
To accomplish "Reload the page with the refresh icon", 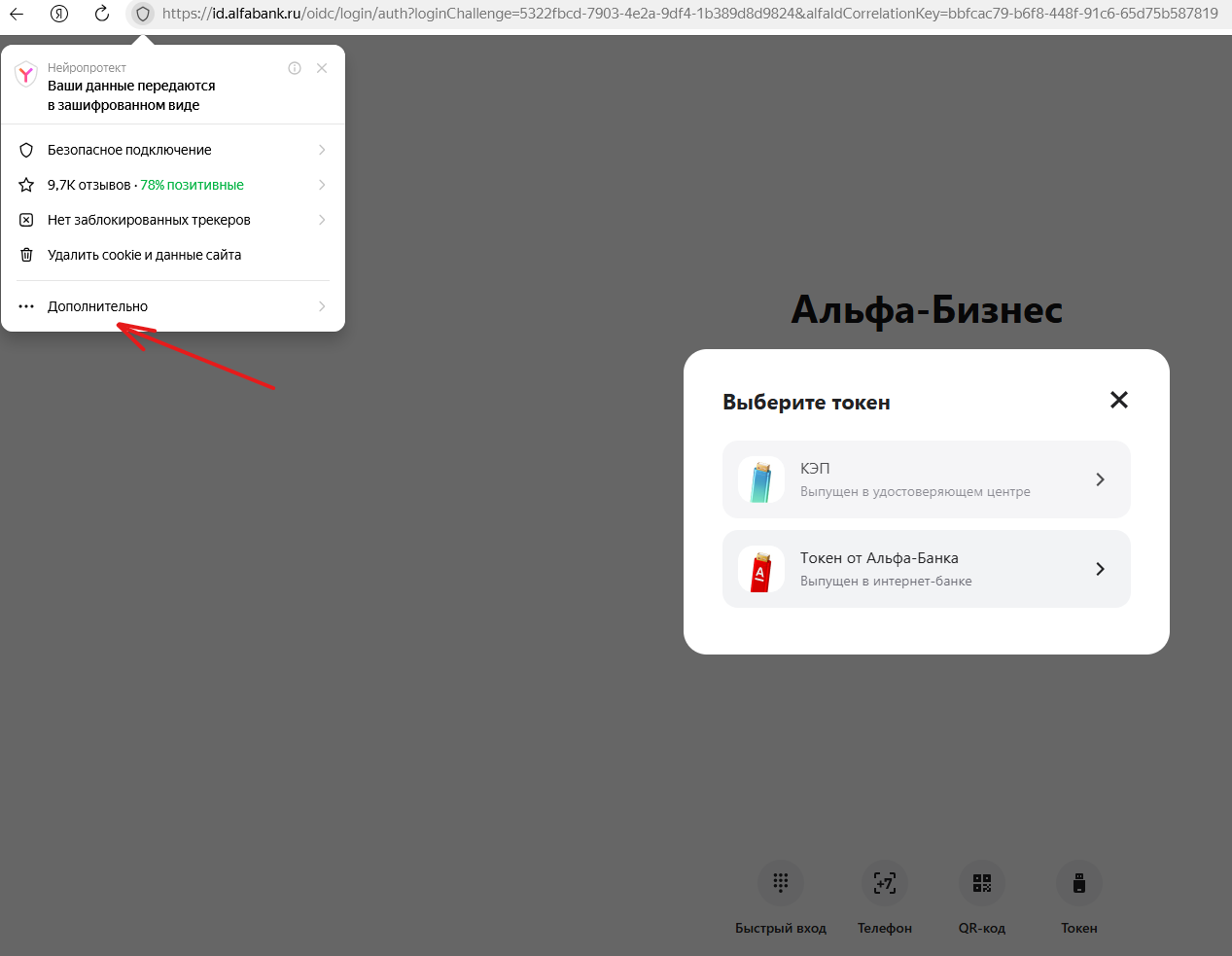I will (x=102, y=14).
